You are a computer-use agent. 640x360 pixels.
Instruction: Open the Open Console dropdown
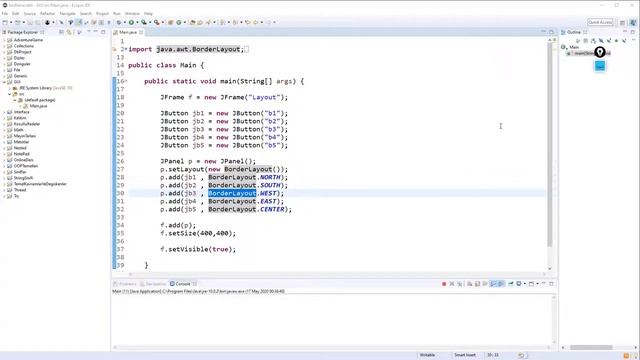pos(537,284)
